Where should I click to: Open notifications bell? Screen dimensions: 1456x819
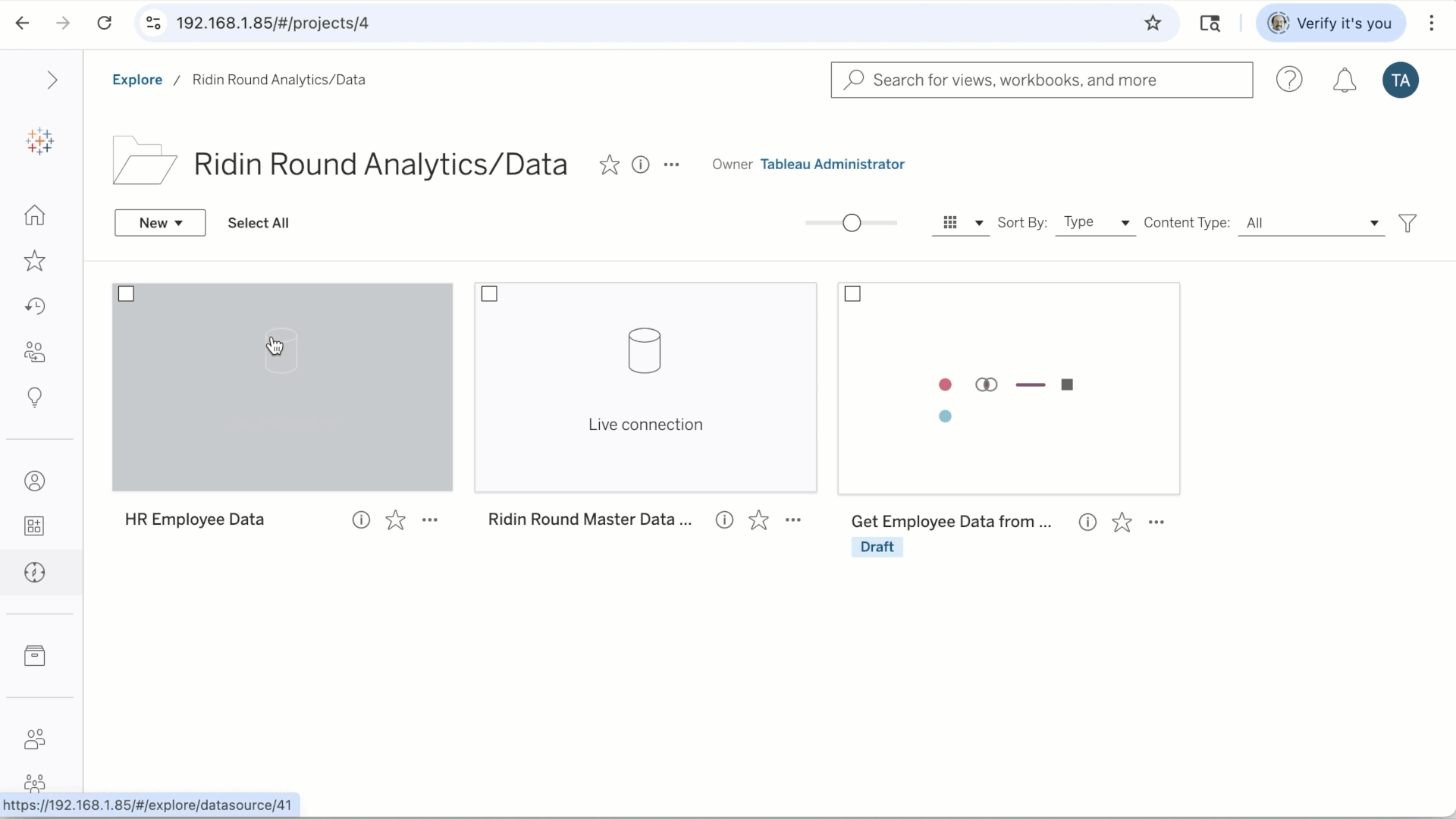[x=1345, y=80]
